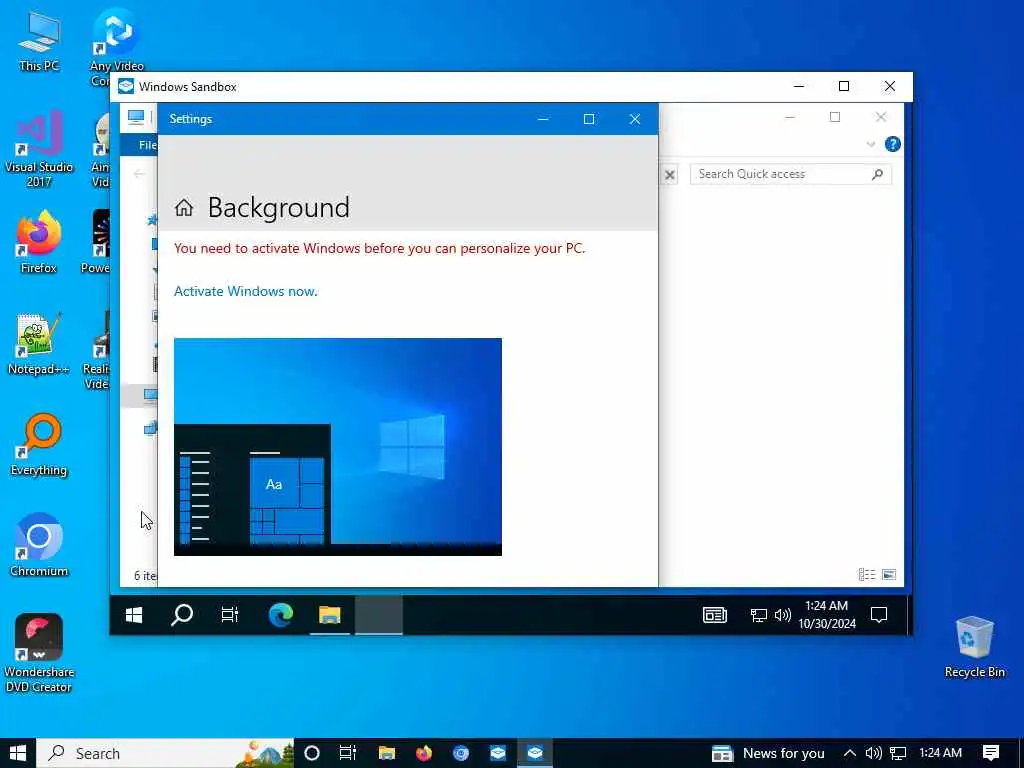
Task: Clear File Explorer address bar X button
Action: tap(669, 174)
